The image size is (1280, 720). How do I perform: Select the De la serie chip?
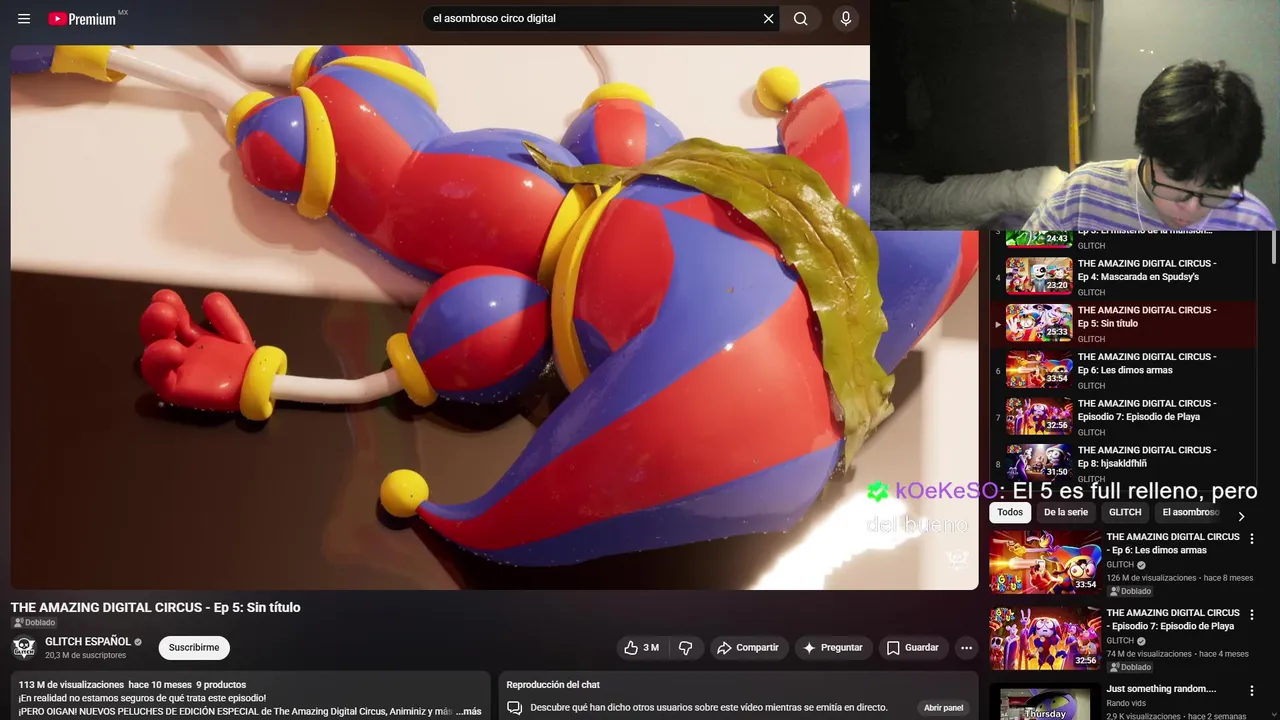pyautogui.click(x=1066, y=512)
